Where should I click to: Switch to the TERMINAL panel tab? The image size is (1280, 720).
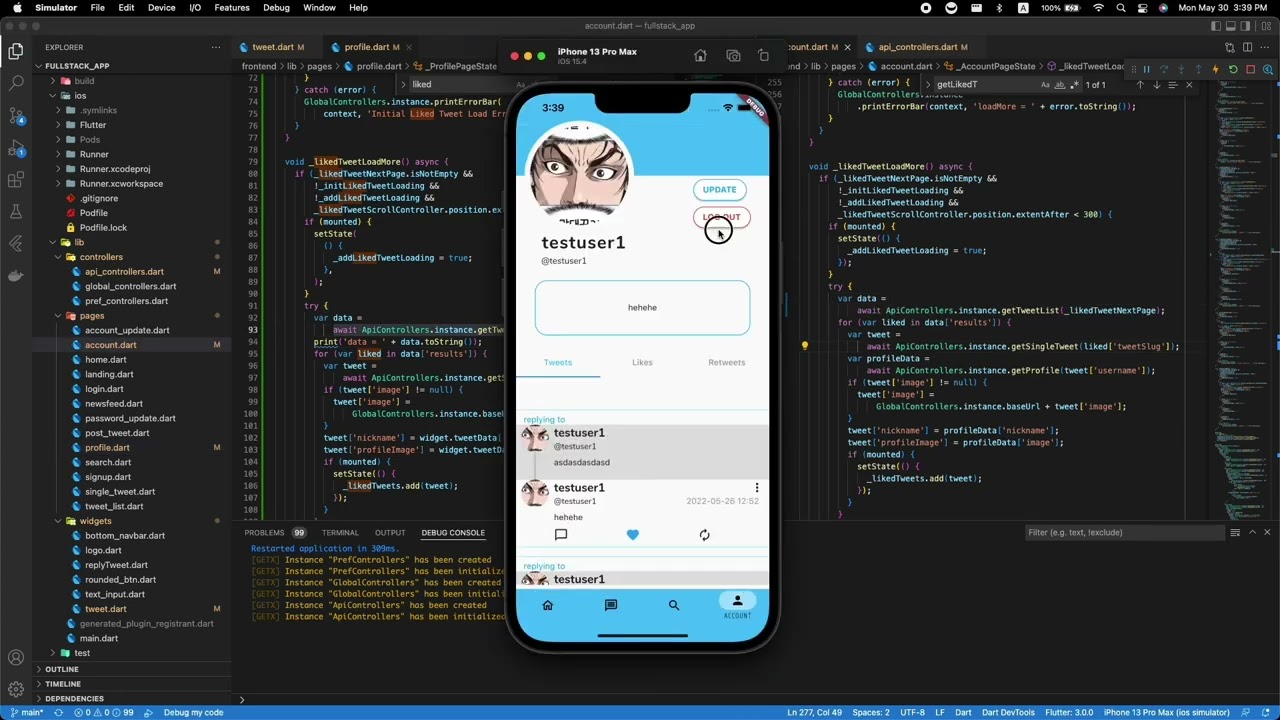coord(340,533)
